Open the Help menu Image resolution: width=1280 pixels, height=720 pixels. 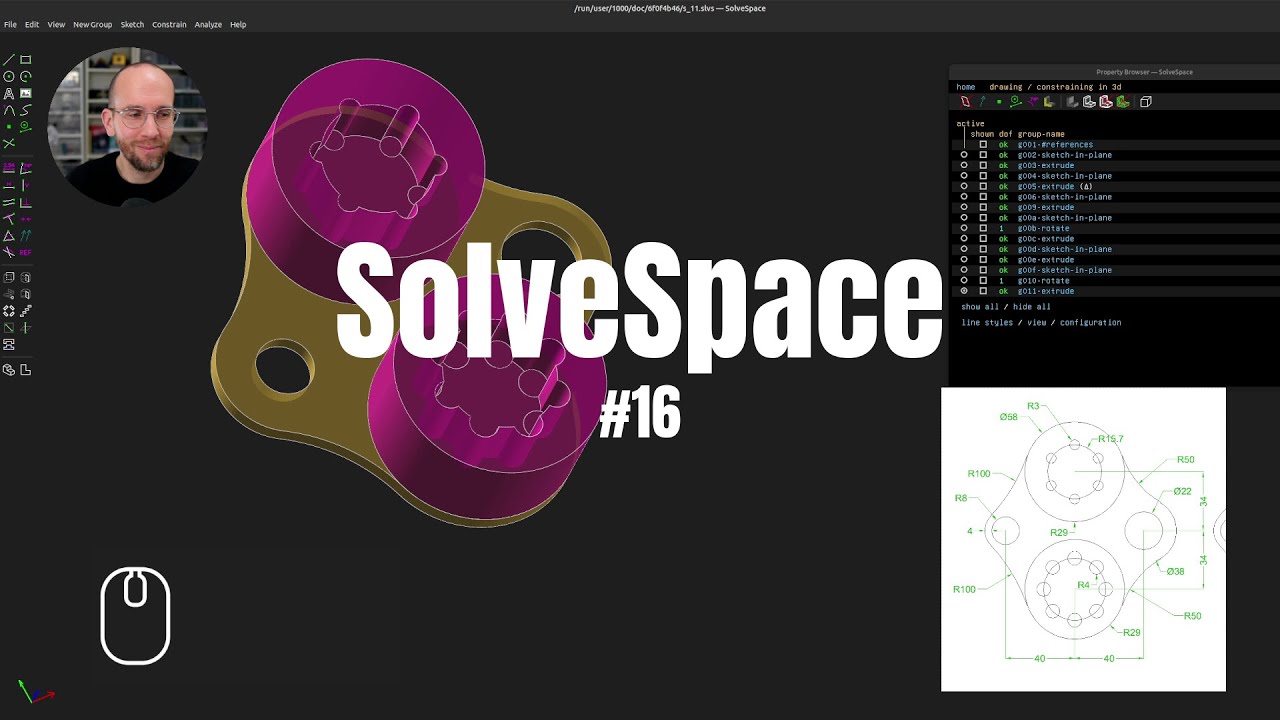coord(238,24)
